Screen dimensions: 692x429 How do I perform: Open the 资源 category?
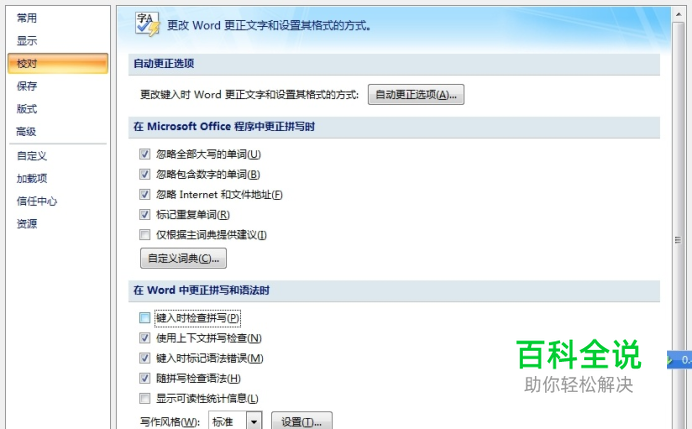26,224
